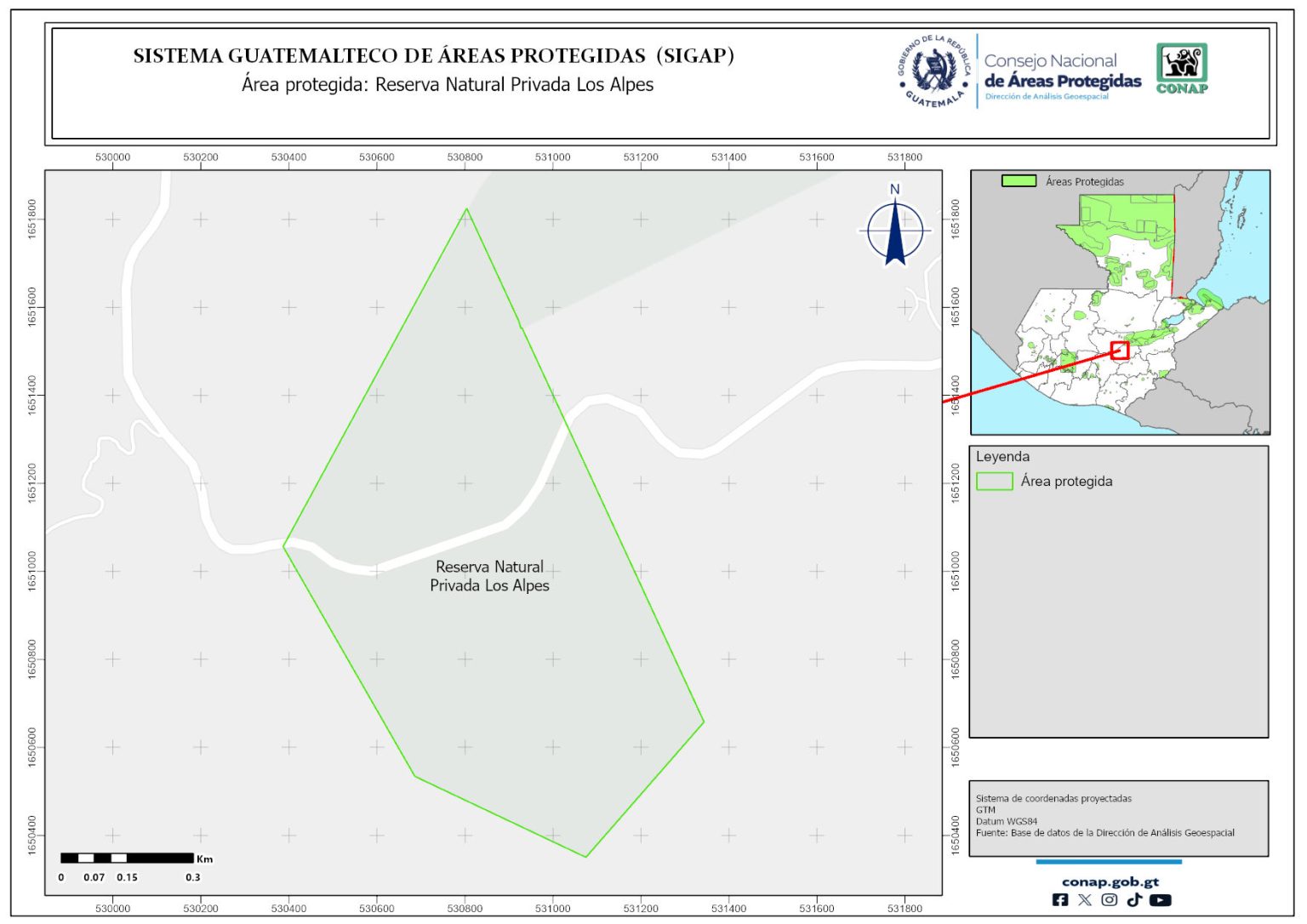Click the red locator square on inset map
The height and width of the screenshot is (924, 1307).
pos(1120,351)
